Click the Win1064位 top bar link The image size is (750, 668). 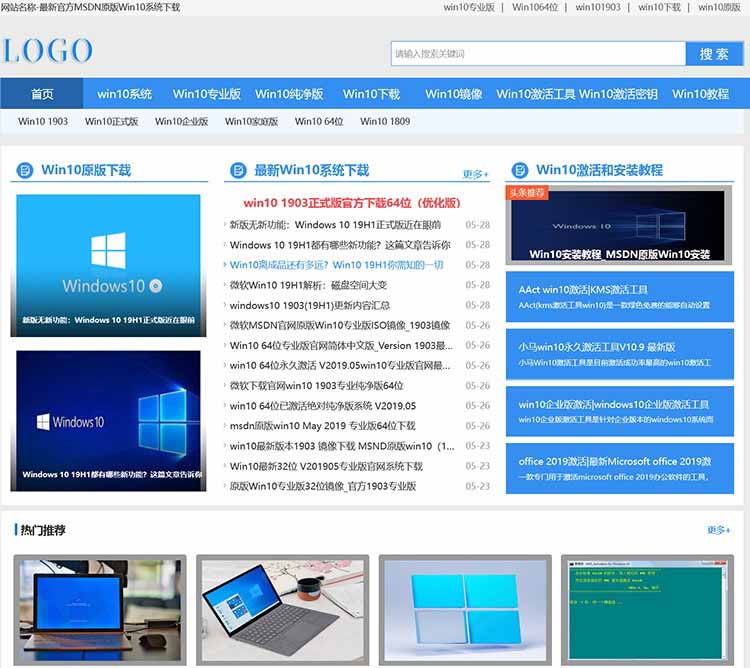[x=535, y=7]
